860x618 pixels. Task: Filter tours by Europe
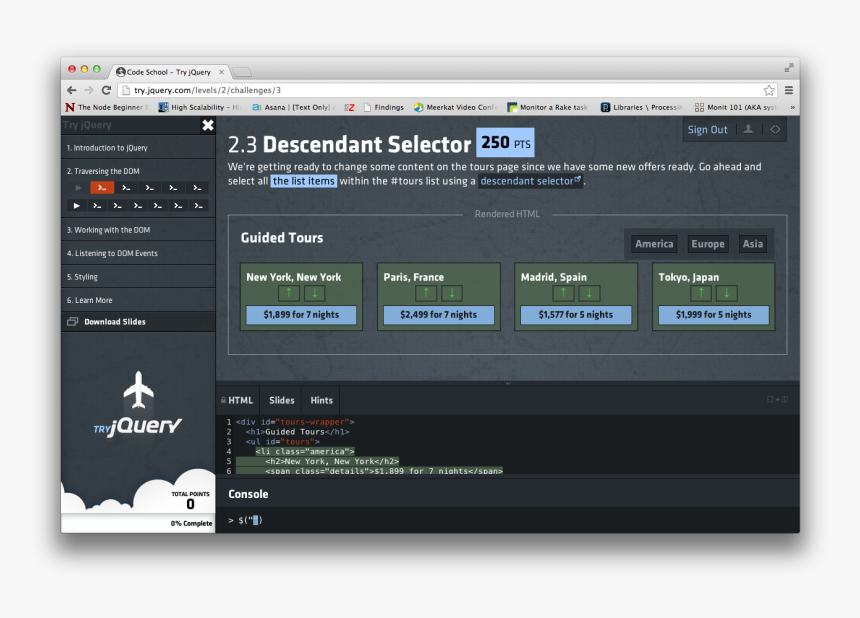[708, 244]
